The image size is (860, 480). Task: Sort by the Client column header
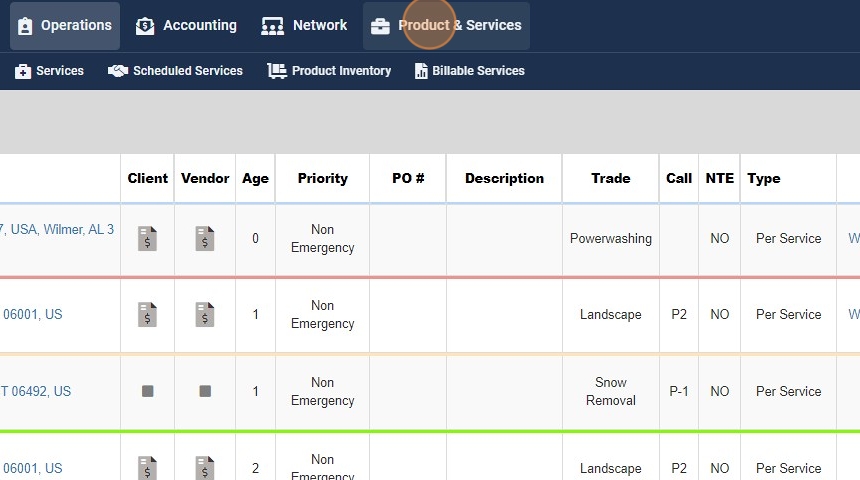pyautogui.click(x=148, y=178)
